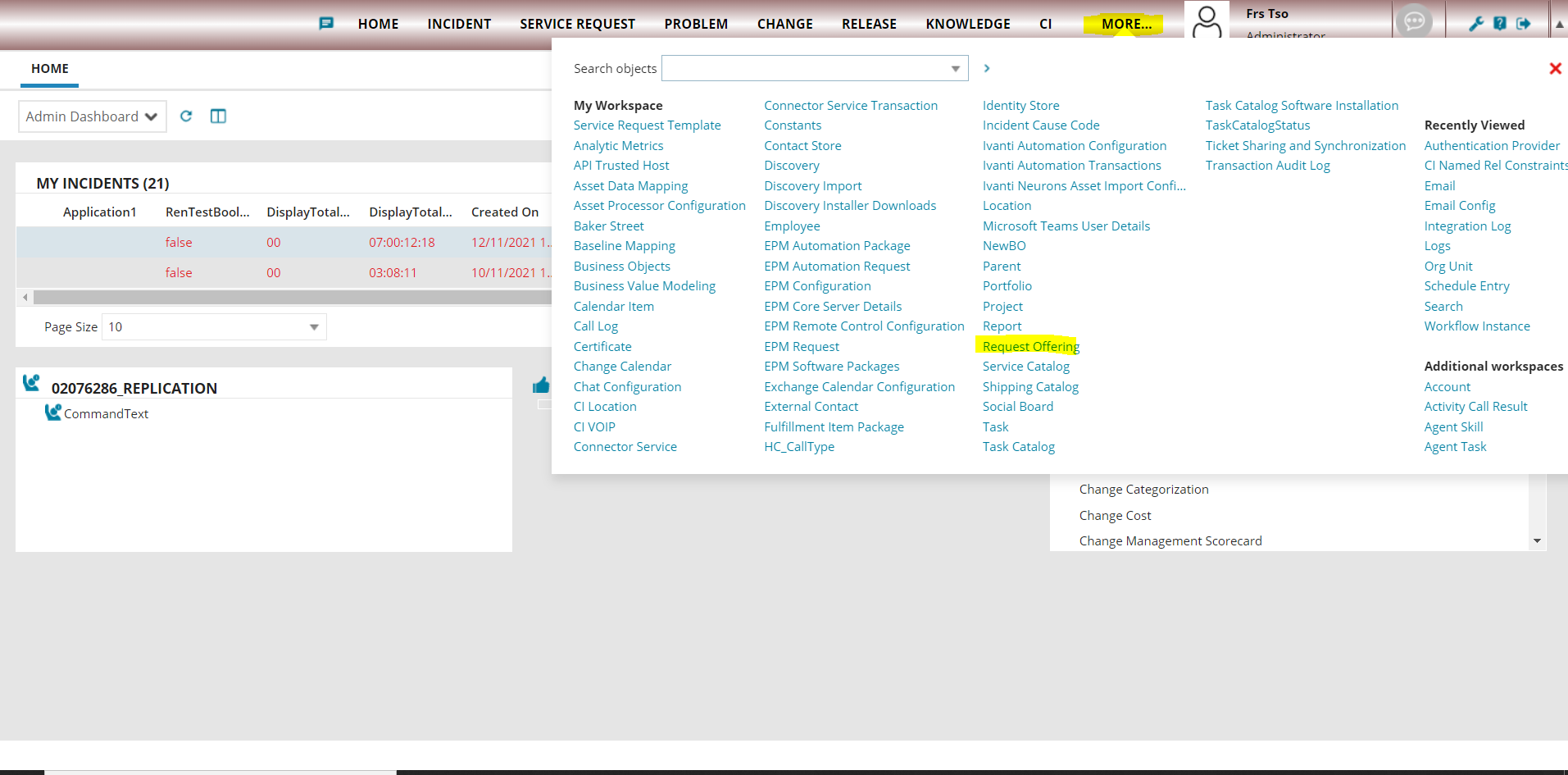Screen dimensions: 1568x775
Task: Click the Search objects input field
Action: point(803,69)
